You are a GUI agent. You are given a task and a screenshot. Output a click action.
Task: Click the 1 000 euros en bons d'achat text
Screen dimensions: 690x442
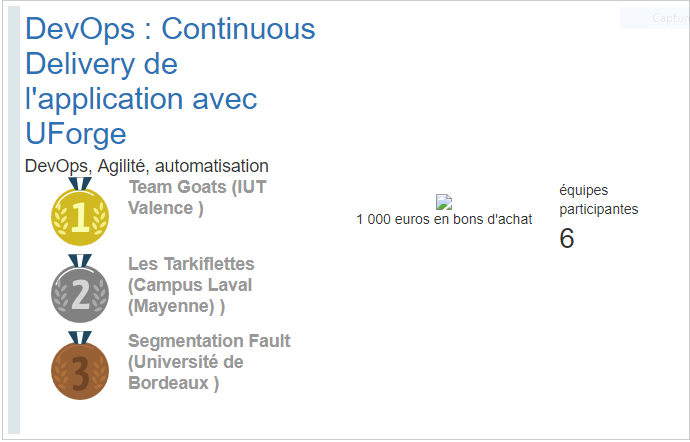444,219
